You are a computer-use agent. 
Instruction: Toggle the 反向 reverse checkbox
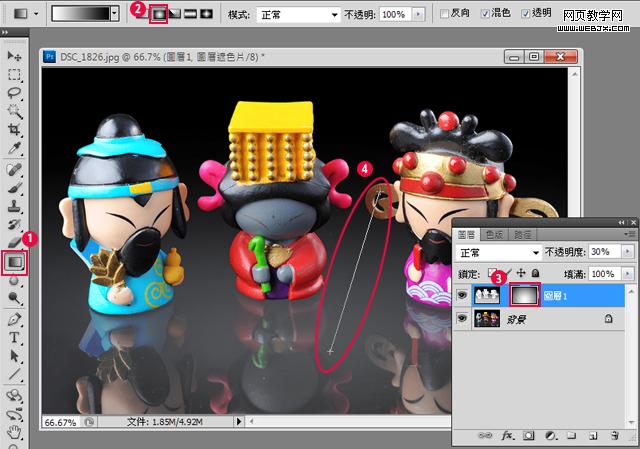pos(444,14)
